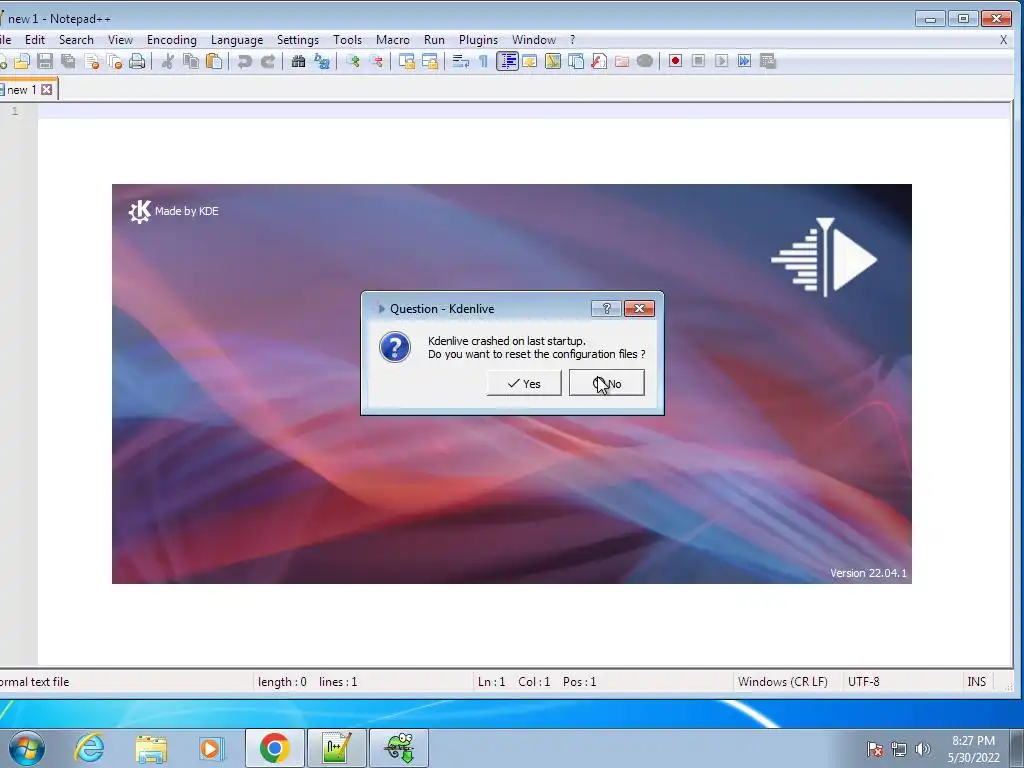This screenshot has width=1024, height=768.
Task: Click the Undo arrow icon
Action: [244, 61]
